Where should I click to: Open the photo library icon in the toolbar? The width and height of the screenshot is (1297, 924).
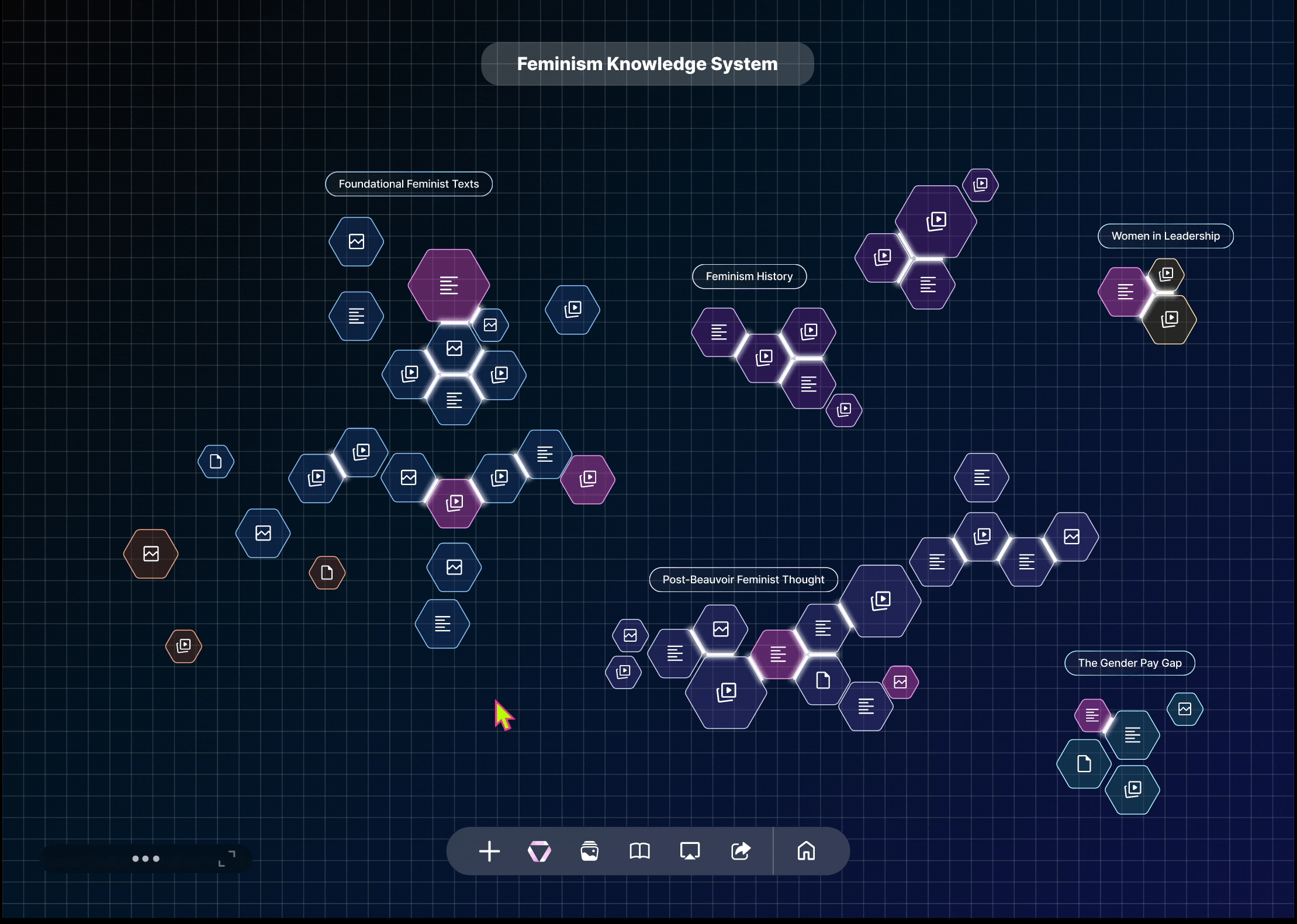(x=589, y=852)
